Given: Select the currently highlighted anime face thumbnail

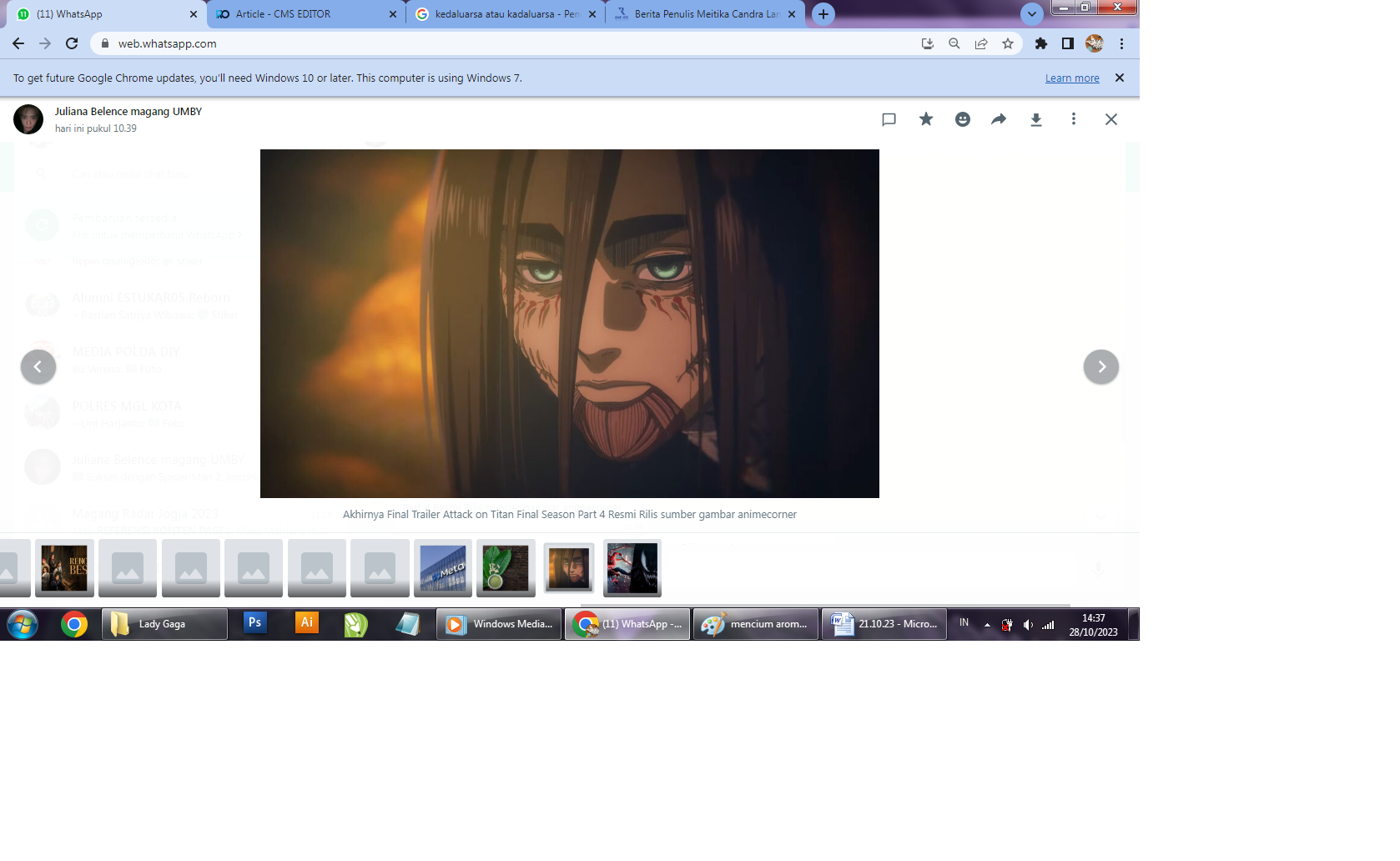Looking at the screenshot, I should [569, 568].
